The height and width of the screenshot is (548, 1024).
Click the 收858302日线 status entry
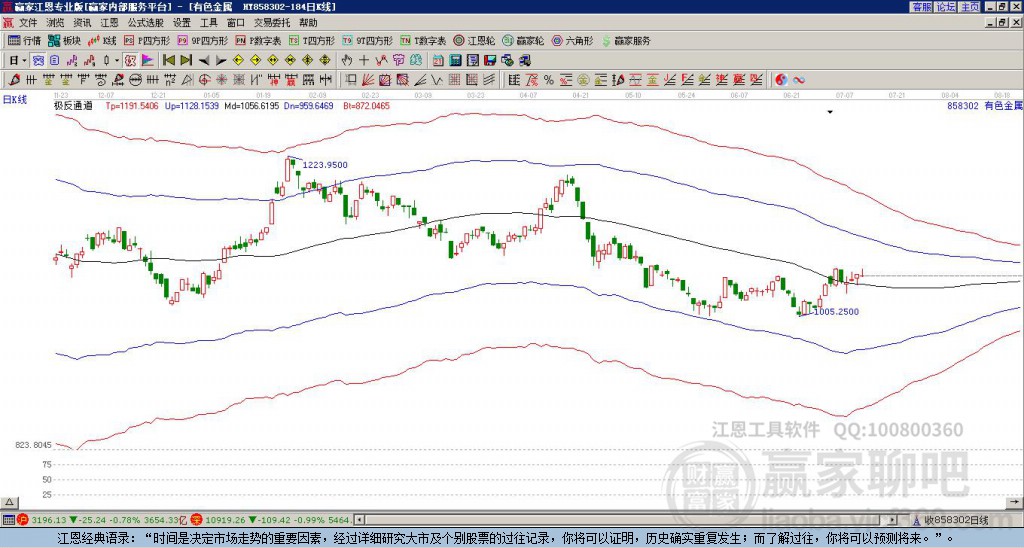[x=956, y=520]
